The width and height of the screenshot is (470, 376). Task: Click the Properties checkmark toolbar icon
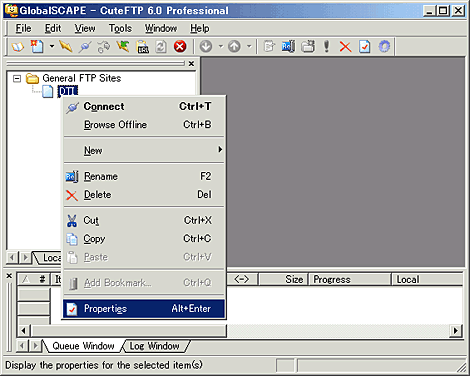click(x=365, y=47)
